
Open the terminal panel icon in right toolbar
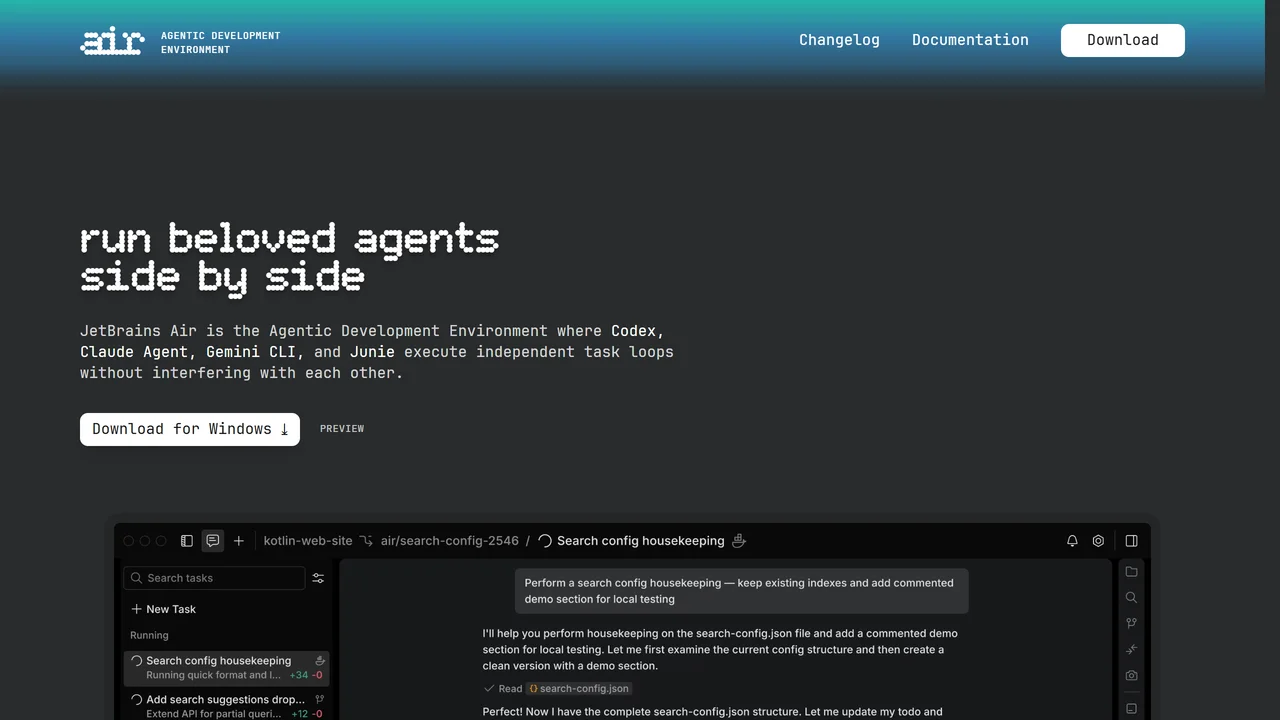(x=1131, y=708)
